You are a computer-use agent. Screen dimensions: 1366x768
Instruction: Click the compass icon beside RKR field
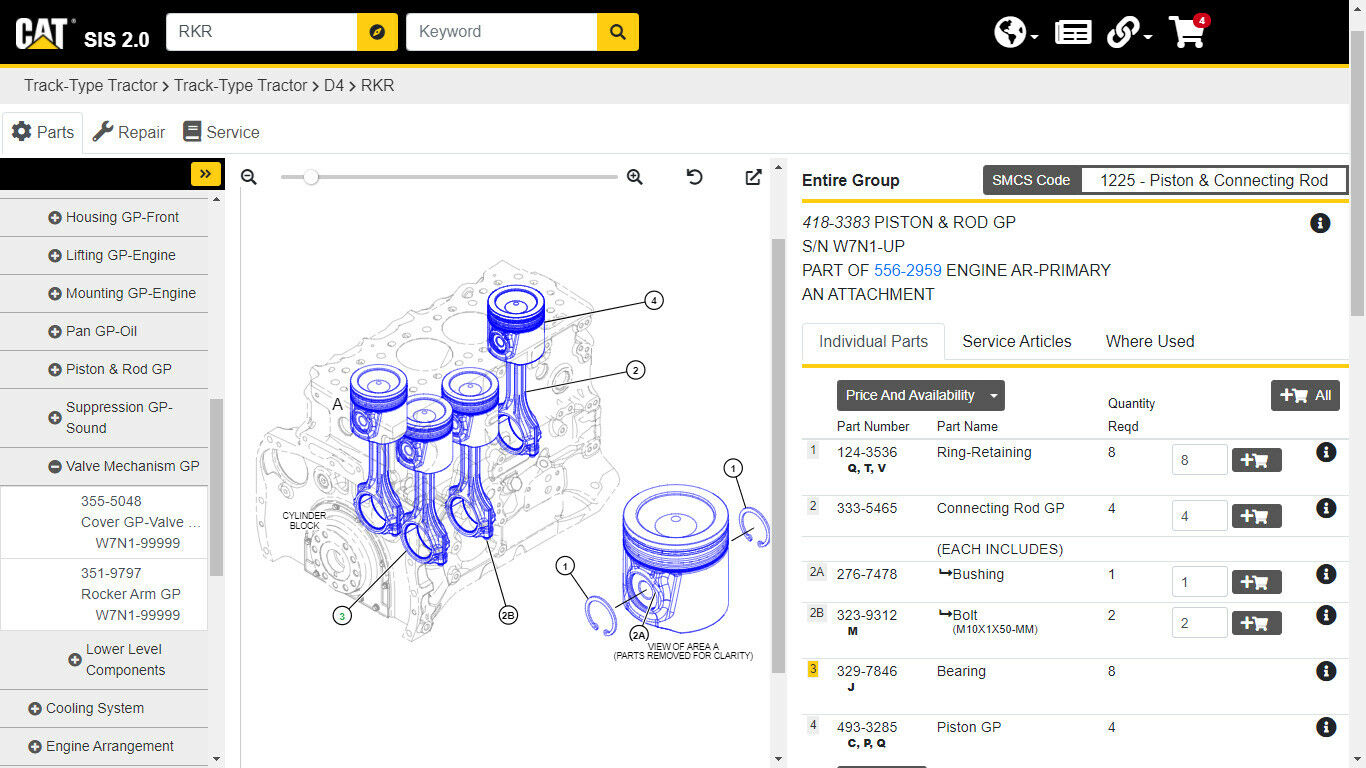pyautogui.click(x=377, y=32)
